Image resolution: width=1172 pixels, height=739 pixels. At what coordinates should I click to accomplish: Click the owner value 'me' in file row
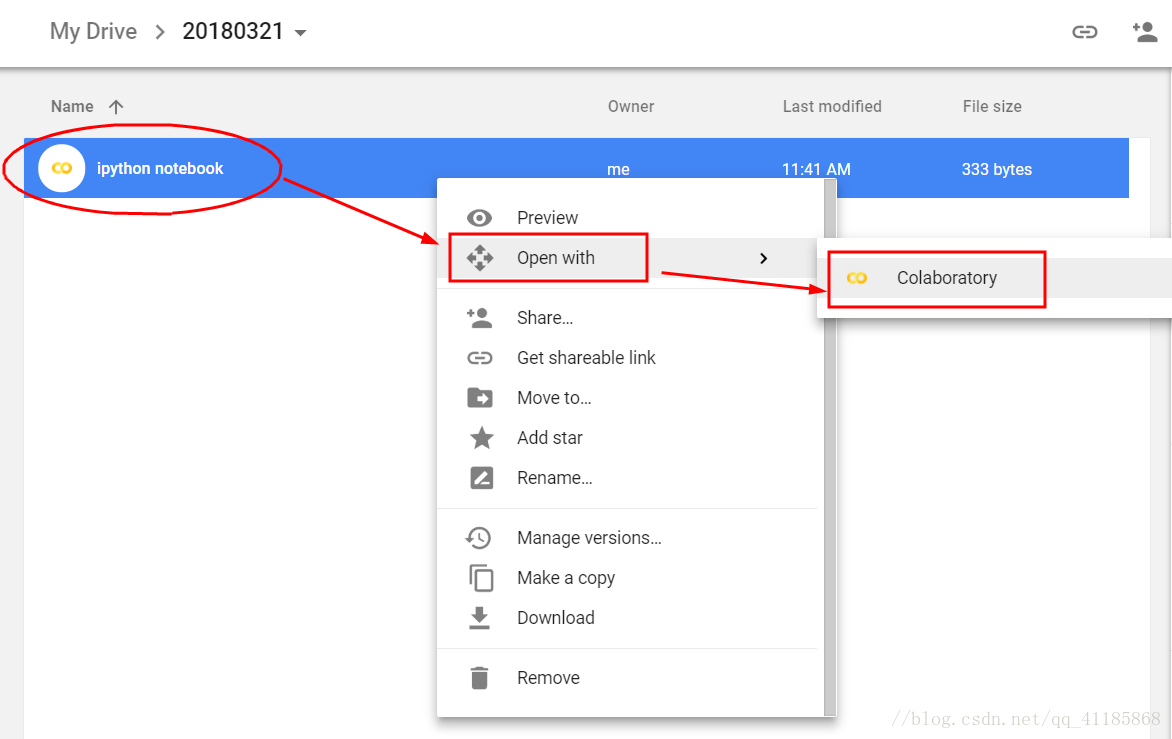click(x=618, y=170)
